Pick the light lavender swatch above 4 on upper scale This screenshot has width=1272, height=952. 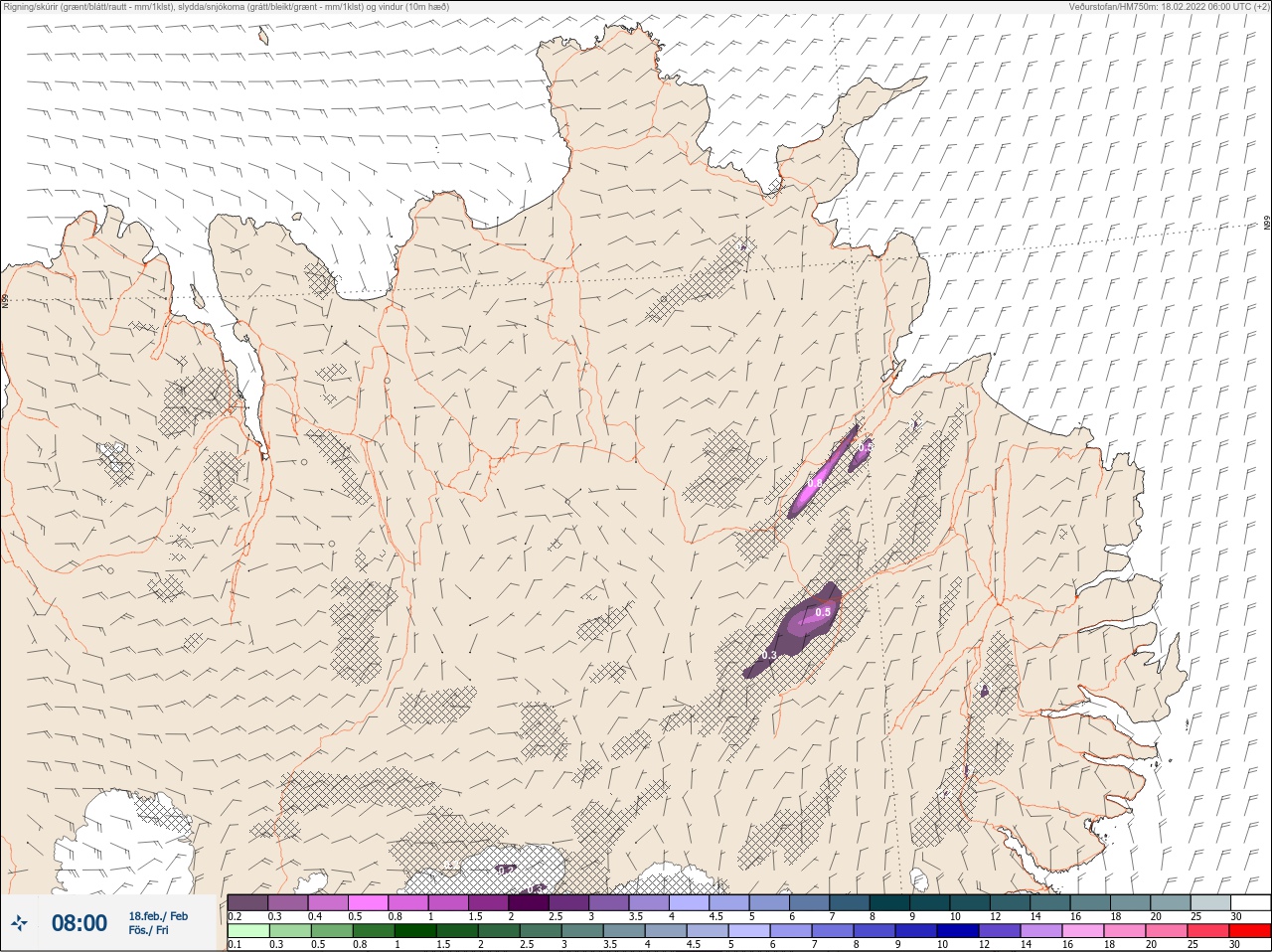point(689,902)
